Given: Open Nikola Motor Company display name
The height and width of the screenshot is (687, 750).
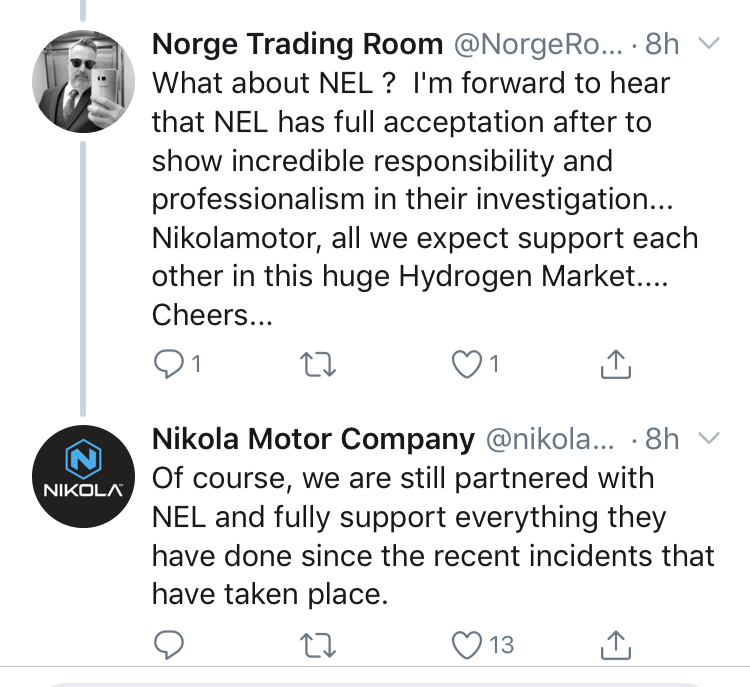Looking at the screenshot, I should click(x=312, y=439).
